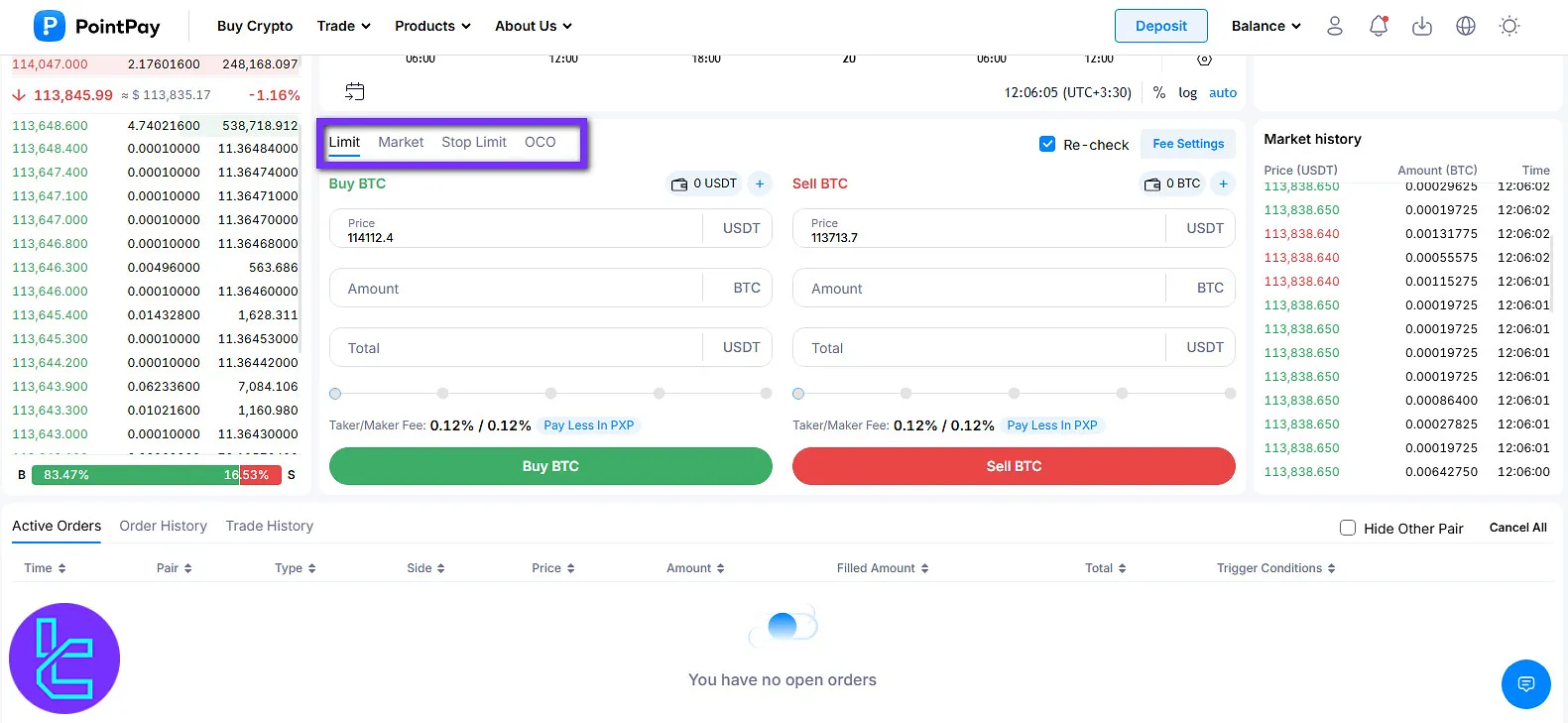
Task: Click the Sell BTC percentage slider handle
Action: pyautogui.click(x=798, y=394)
